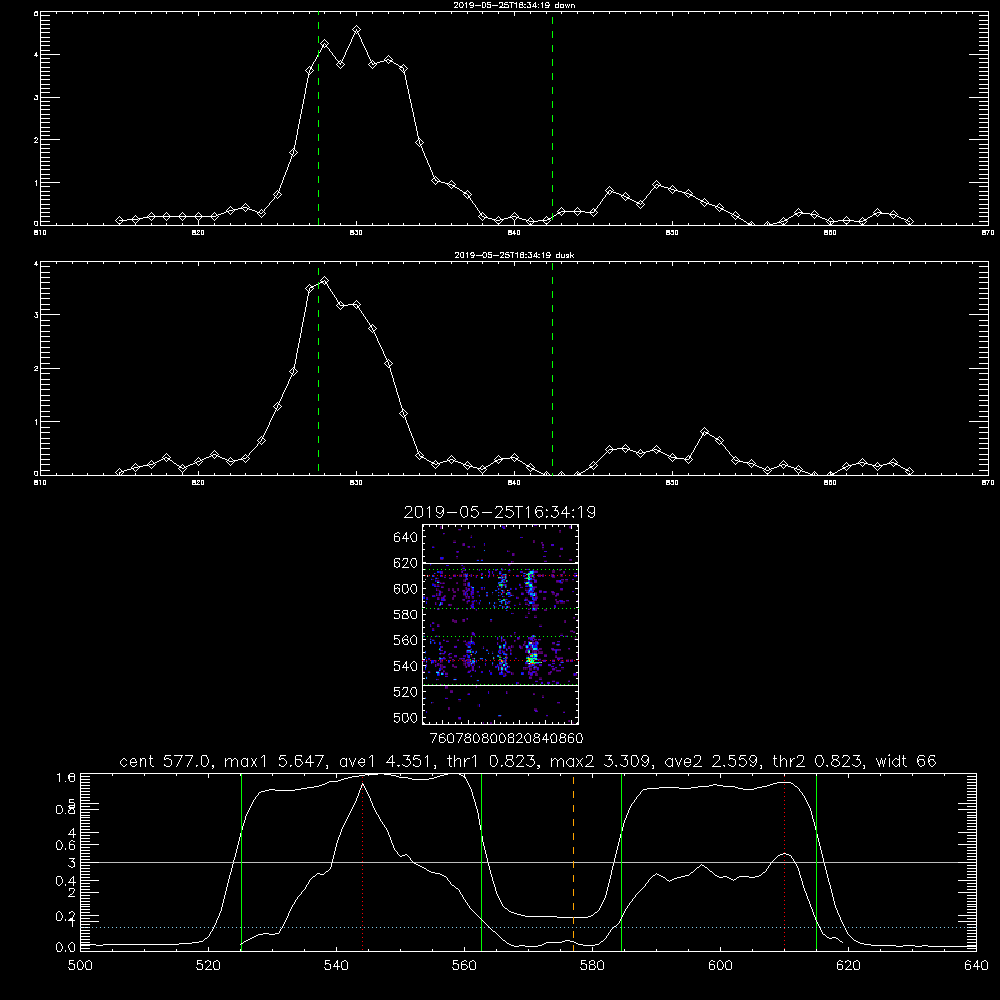This screenshot has height=1000, width=1000.
Task: Select the green boundary line near 585 in bottom plot
Action: pyautogui.click(x=621, y=861)
